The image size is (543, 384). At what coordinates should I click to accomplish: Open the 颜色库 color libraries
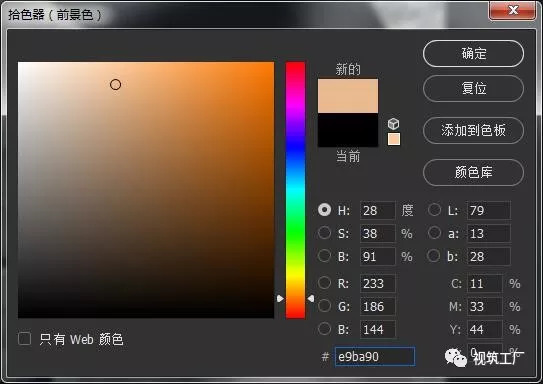tap(473, 172)
